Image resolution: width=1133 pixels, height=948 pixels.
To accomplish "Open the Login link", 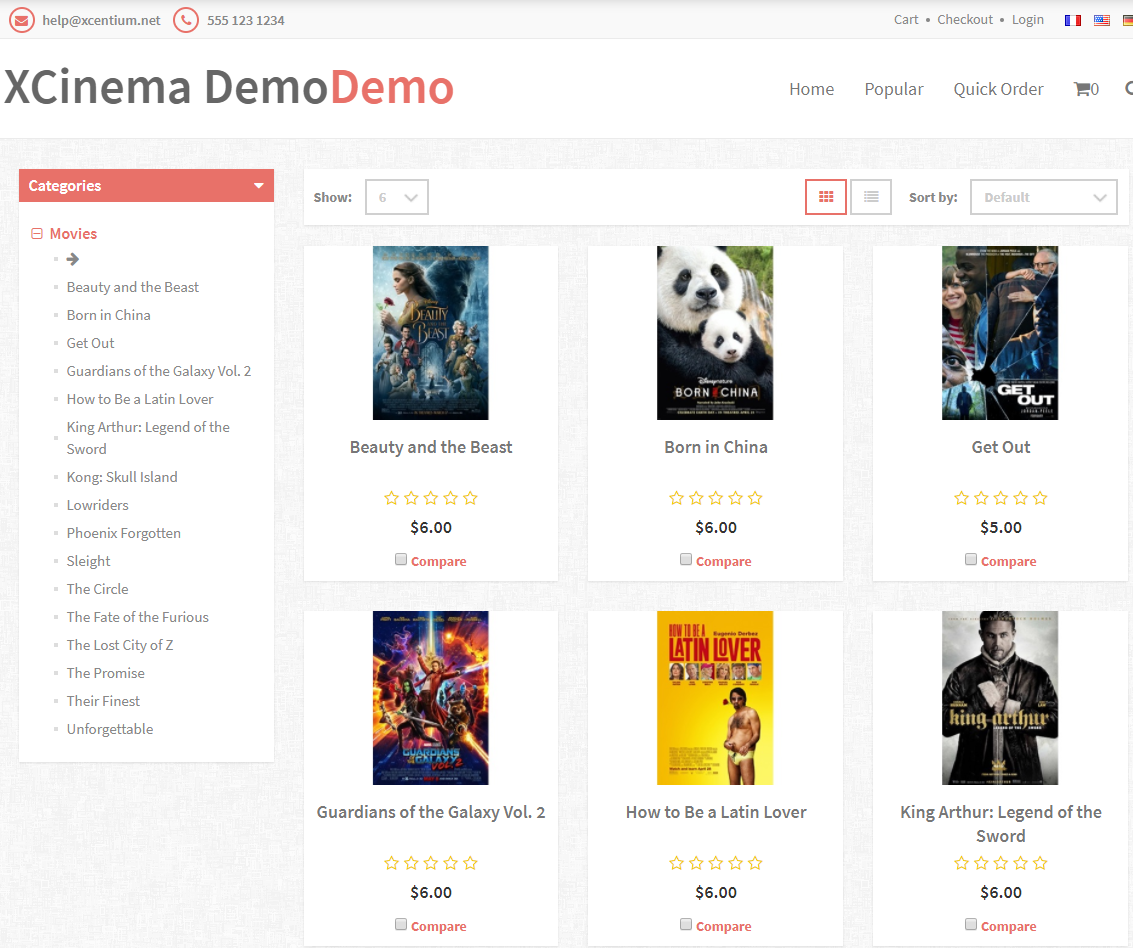I will coord(1028,20).
